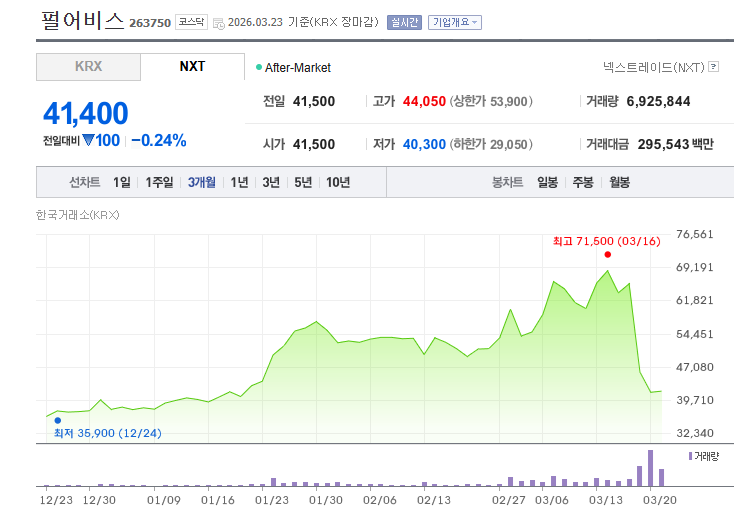Click the purple 거래량 legend square
Viewport: 734px width, 526px height.
[x=689, y=456]
